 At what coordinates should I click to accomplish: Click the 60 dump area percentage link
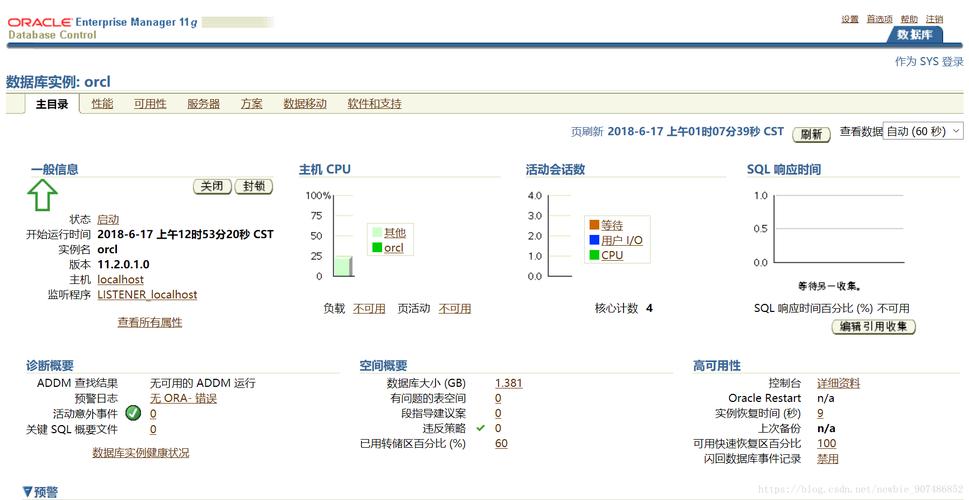pyautogui.click(x=501, y=443)
